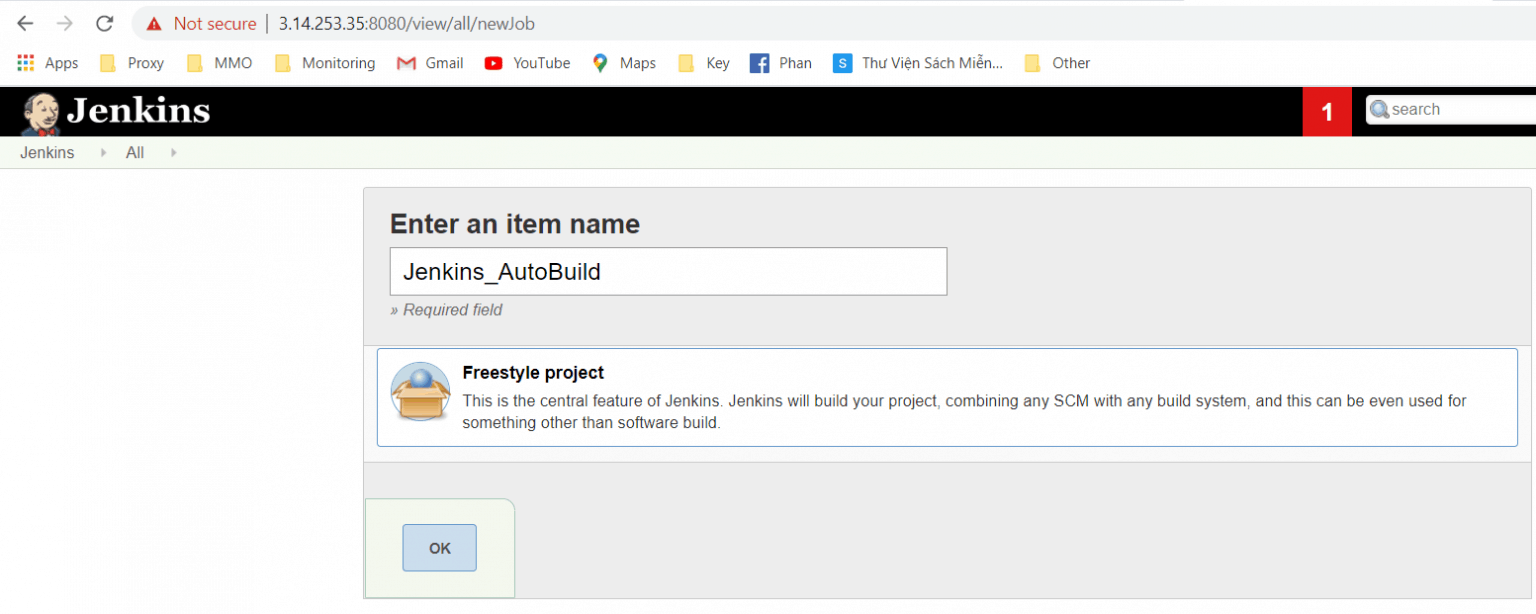The image size is (1536, 614).
Task: Click the Freestyle project package icon
Action: pyautogui.click(x=420, y=391)
